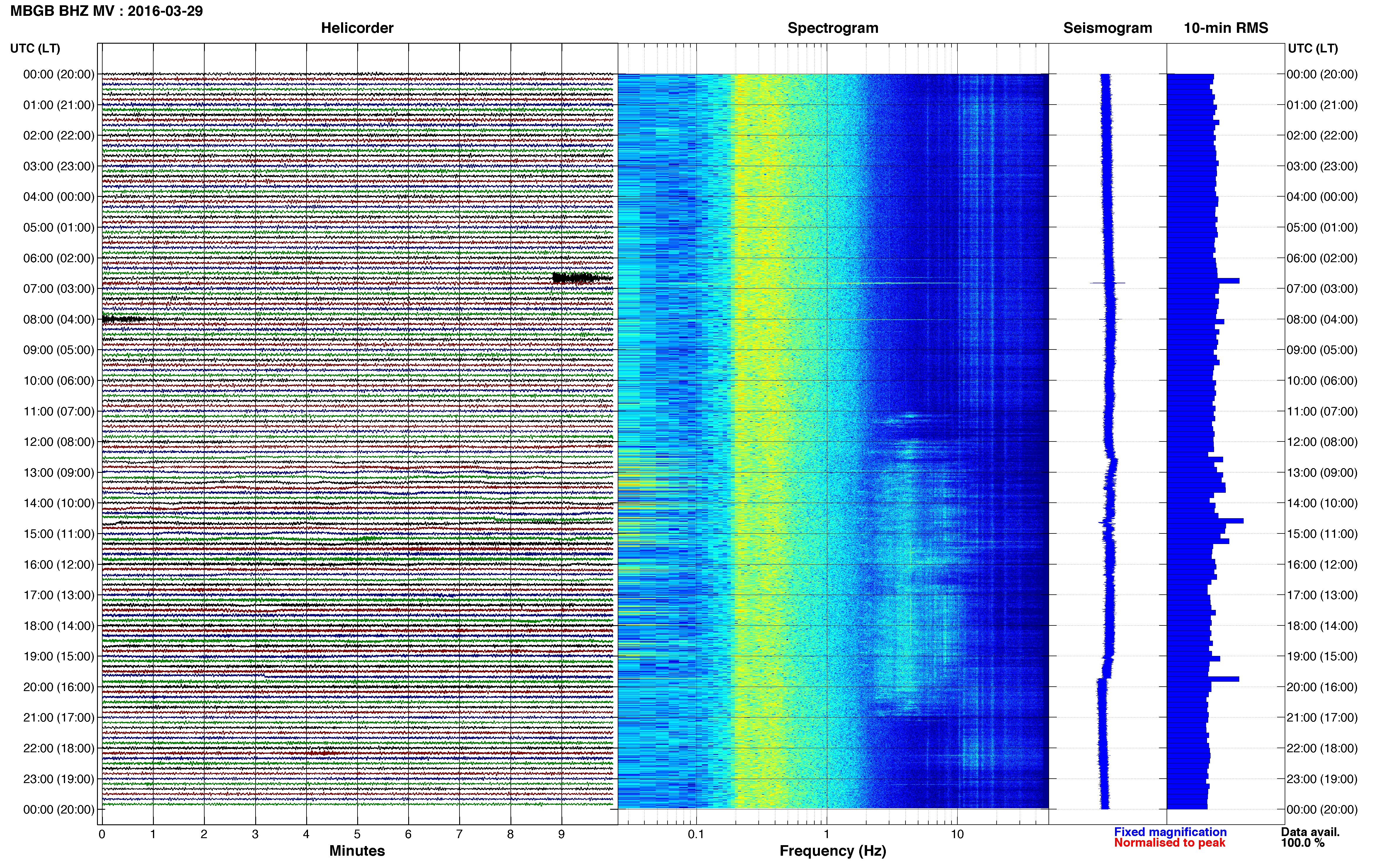Click '09:00 (05:00)' on the RMS-side time axis
The height and width of the screenshot is (868, 1389).
pyautogui.click(x=1322, y=350)
